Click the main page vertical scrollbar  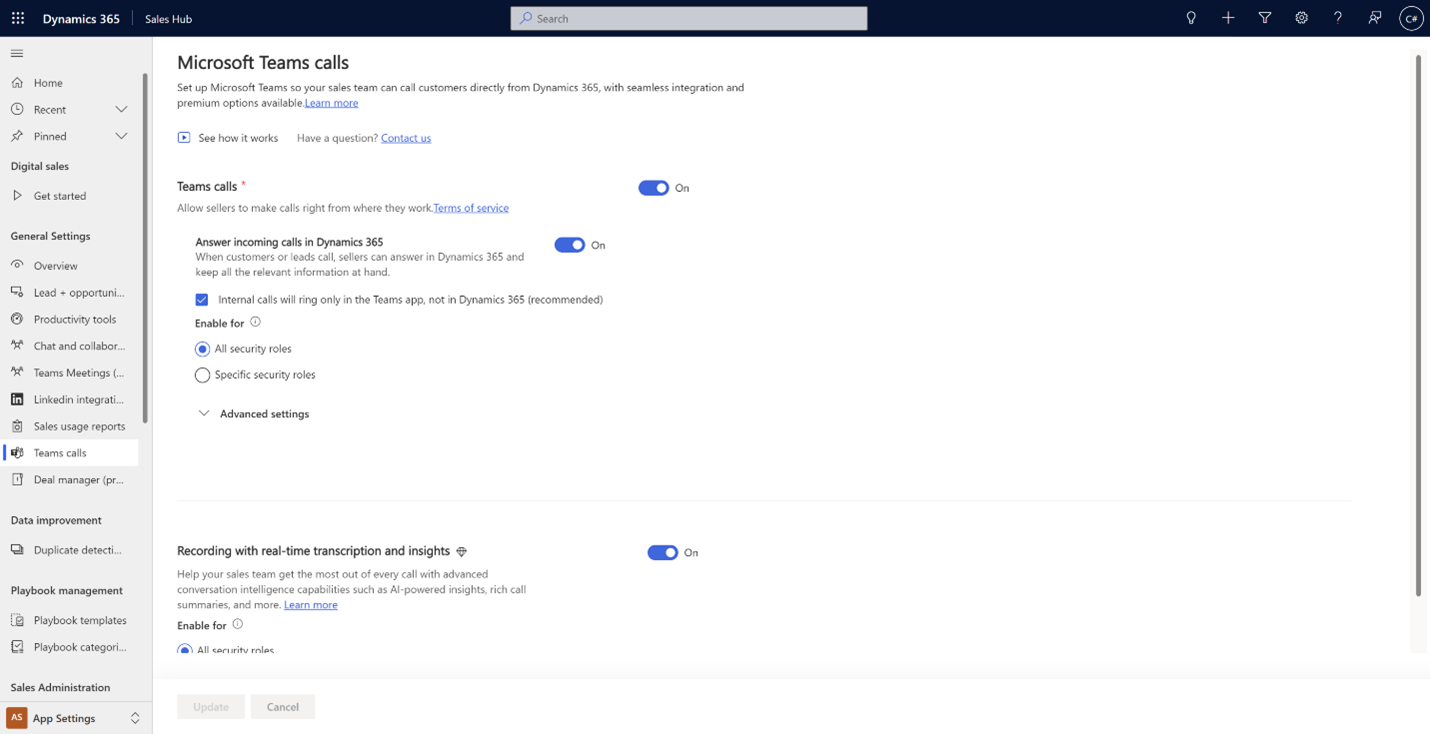(x=1418, y=325)
